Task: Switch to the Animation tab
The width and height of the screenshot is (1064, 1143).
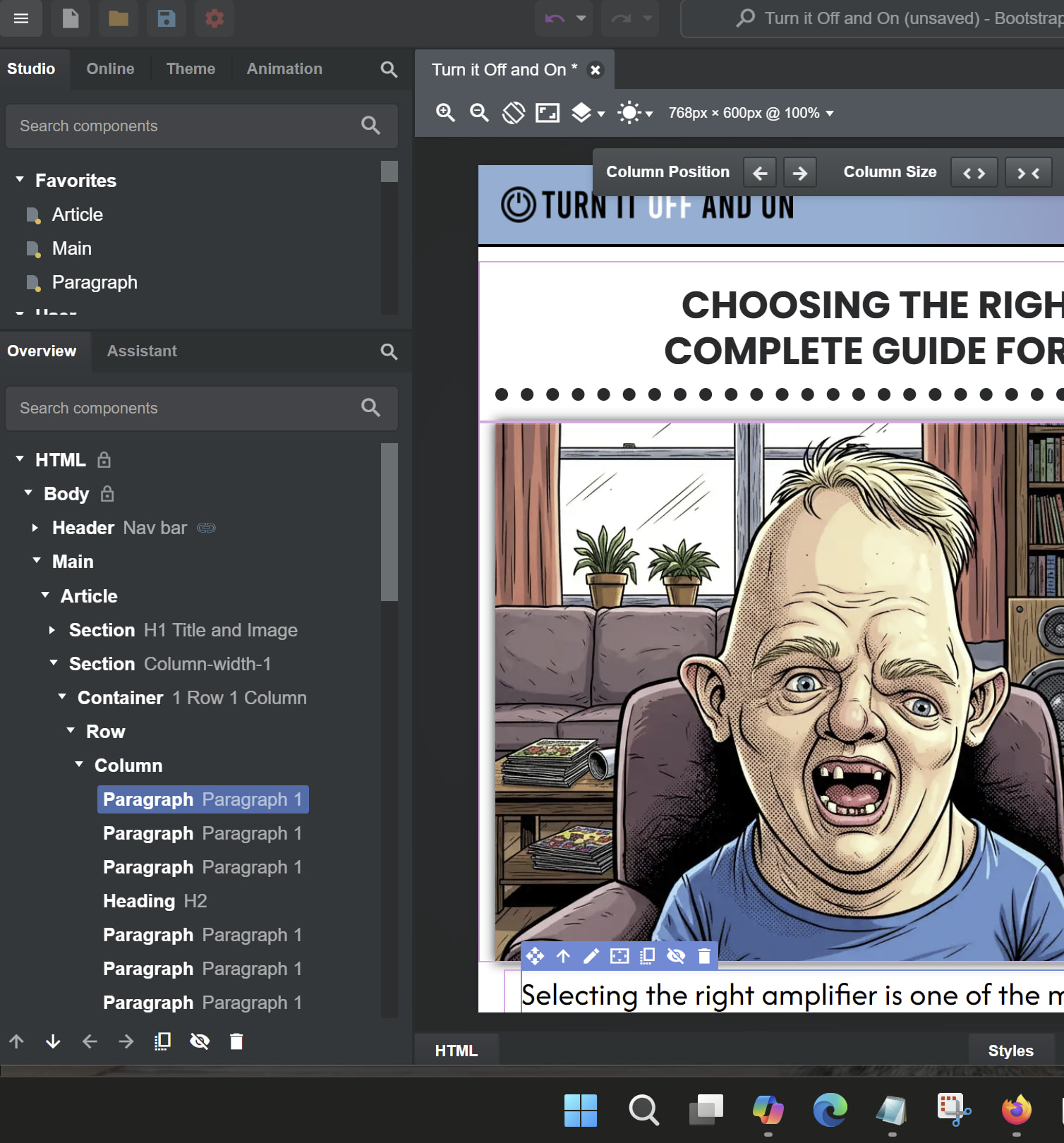Action: (x=284, y=69)
